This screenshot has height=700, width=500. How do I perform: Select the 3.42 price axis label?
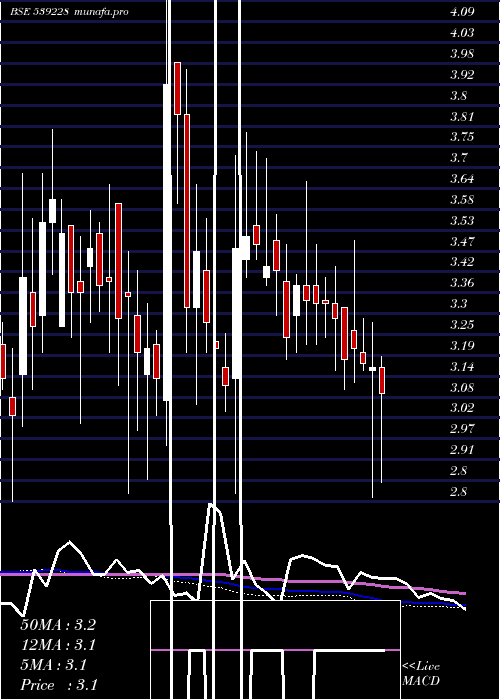click(x=462, y=262)
